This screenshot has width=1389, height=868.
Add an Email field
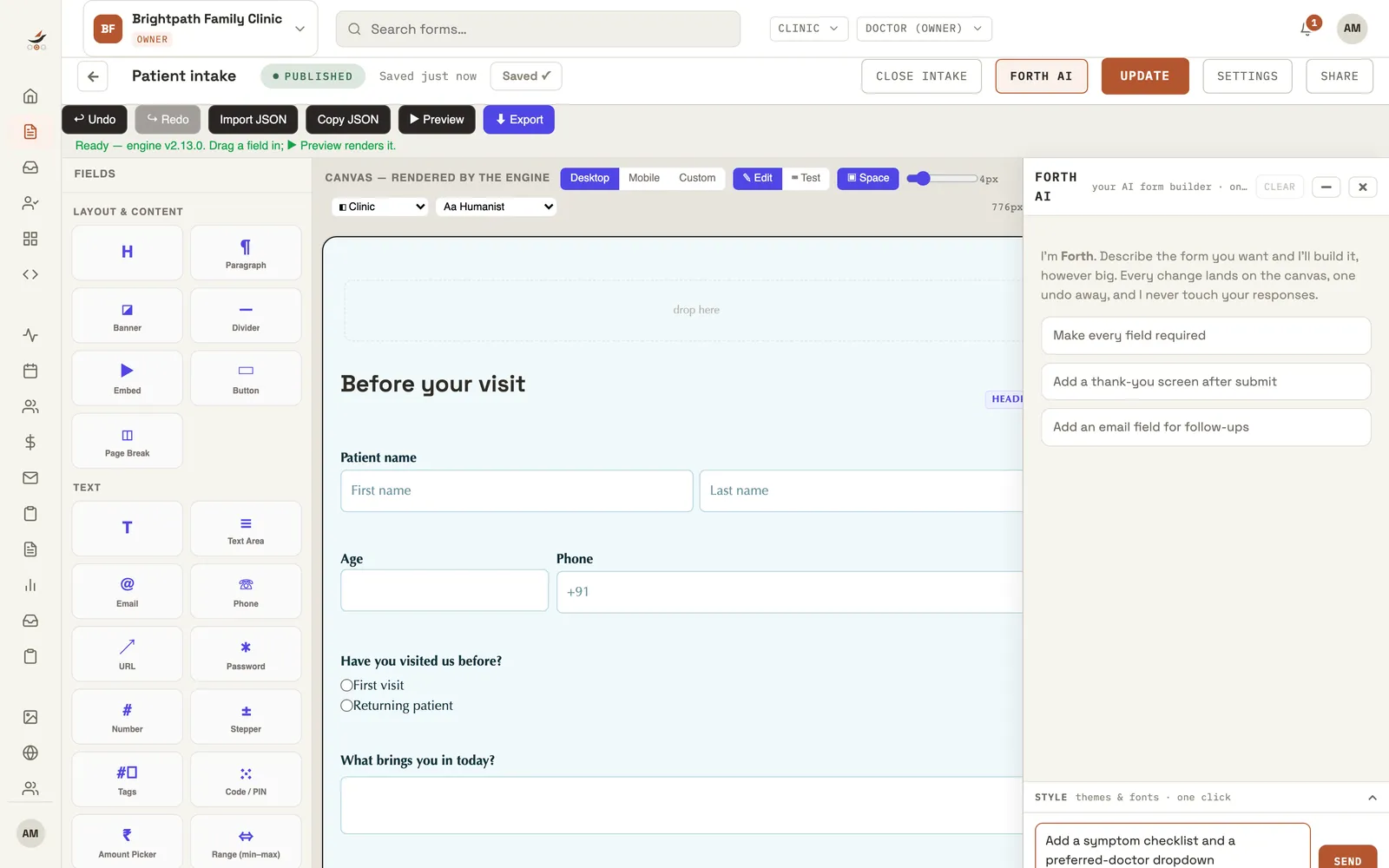[x=127, y=591]
